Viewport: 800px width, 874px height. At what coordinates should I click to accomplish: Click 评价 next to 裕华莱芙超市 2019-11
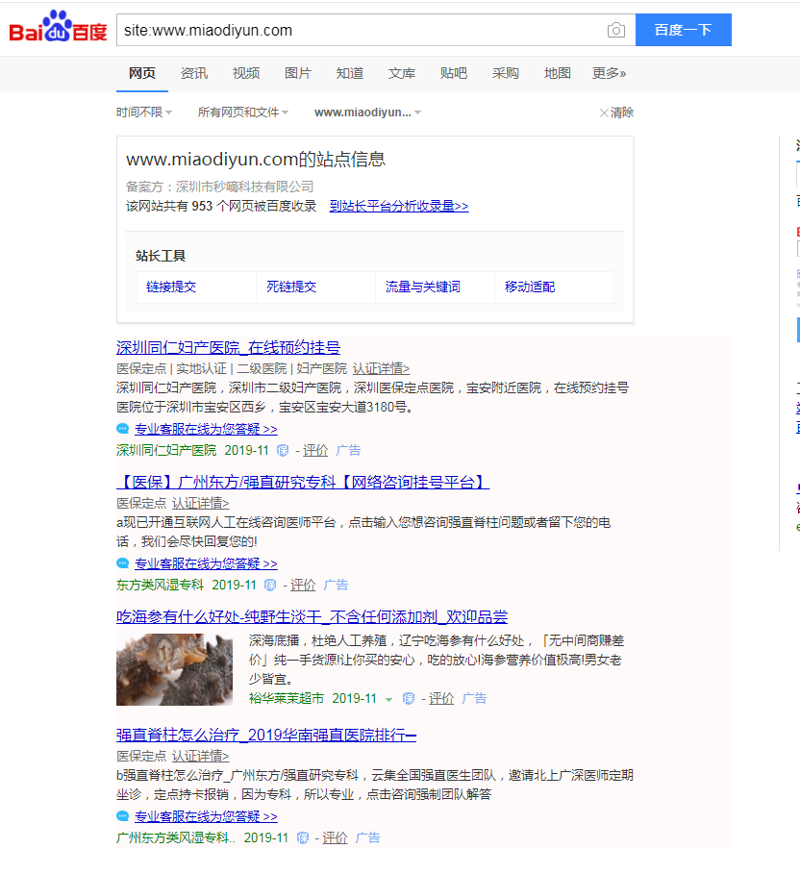(x=441, y=698)
